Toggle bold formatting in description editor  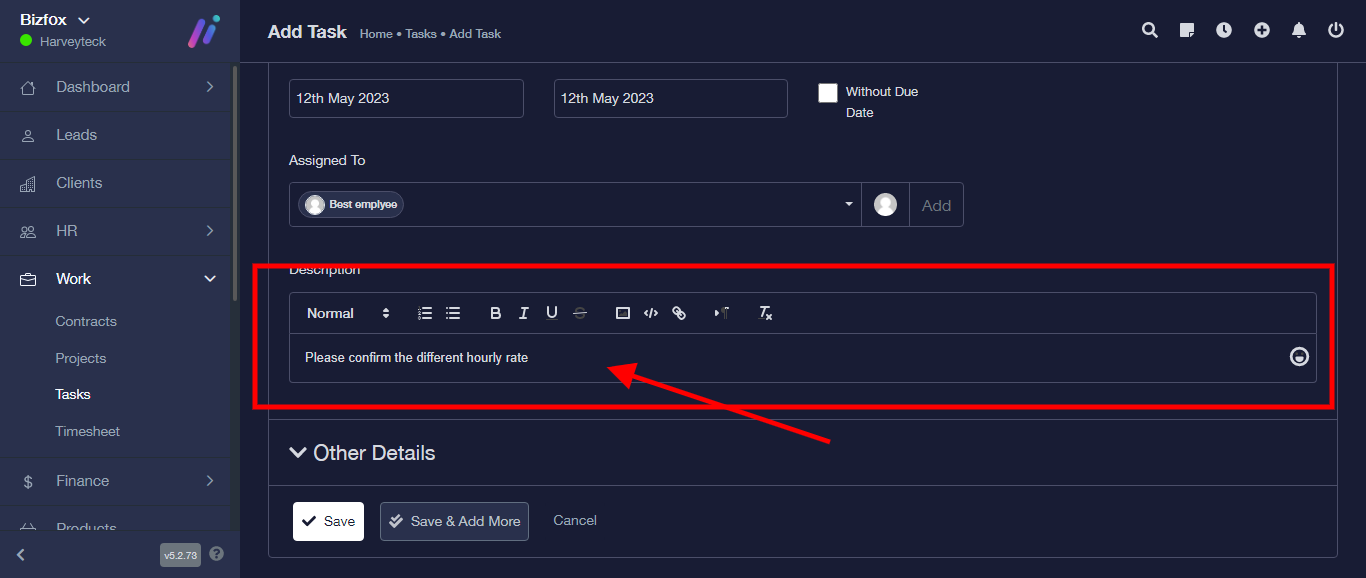pyautogui.click(x=495, y=313)
